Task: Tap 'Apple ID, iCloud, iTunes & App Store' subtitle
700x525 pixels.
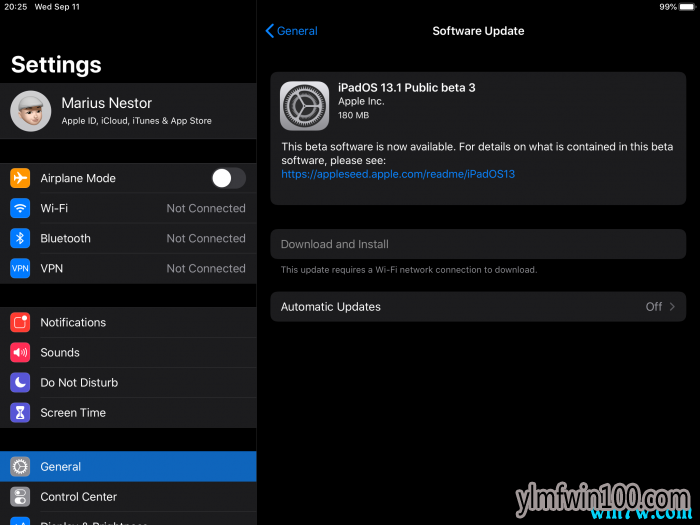Action: (x=137, y=121)
